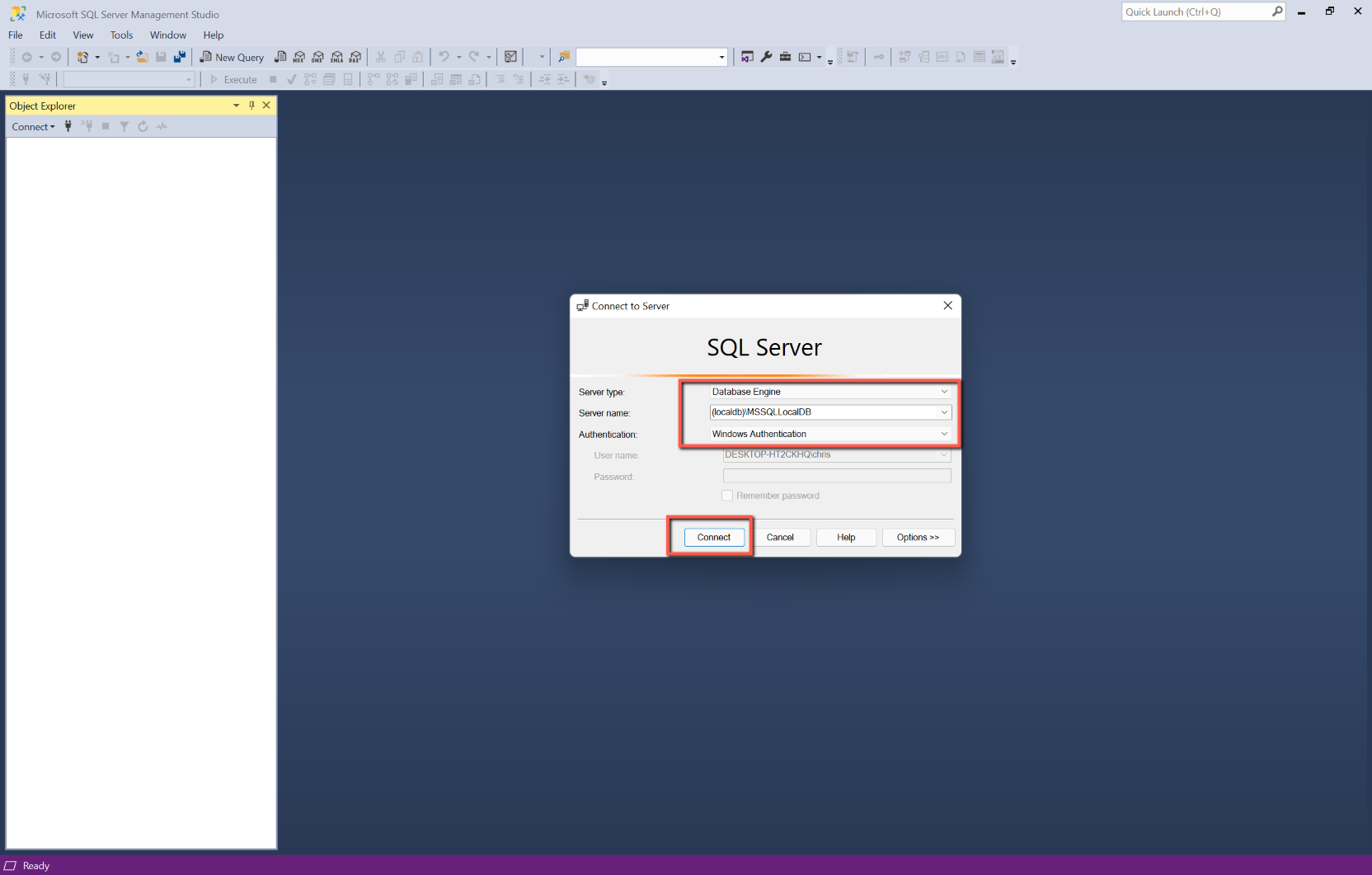This screenshot has height=875, width=1372.
Task: Click the Options >> button
Action: click(x=918, y=537)
